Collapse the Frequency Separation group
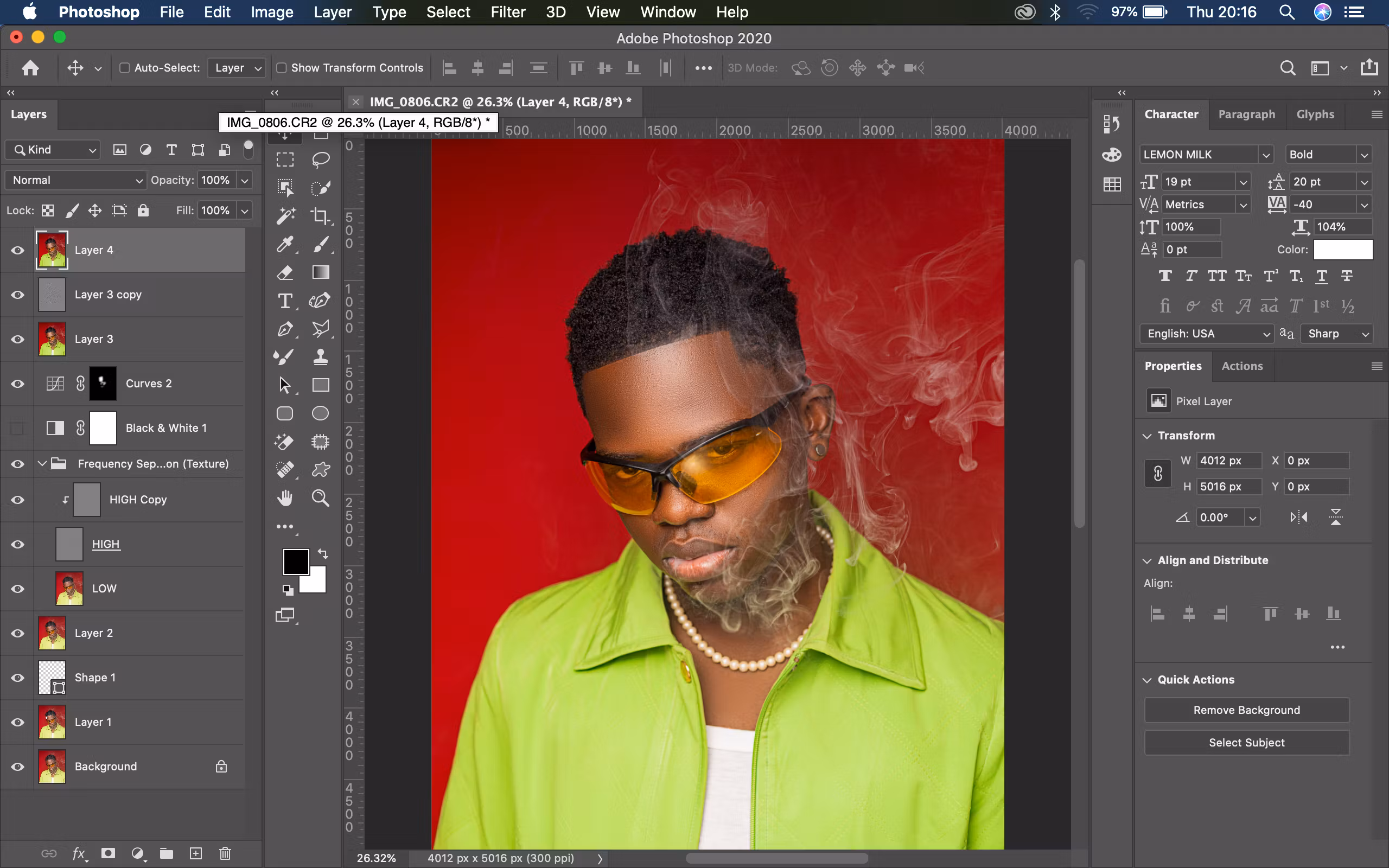The height and width of the screenshot is (868, 1389). pos(42,464)
